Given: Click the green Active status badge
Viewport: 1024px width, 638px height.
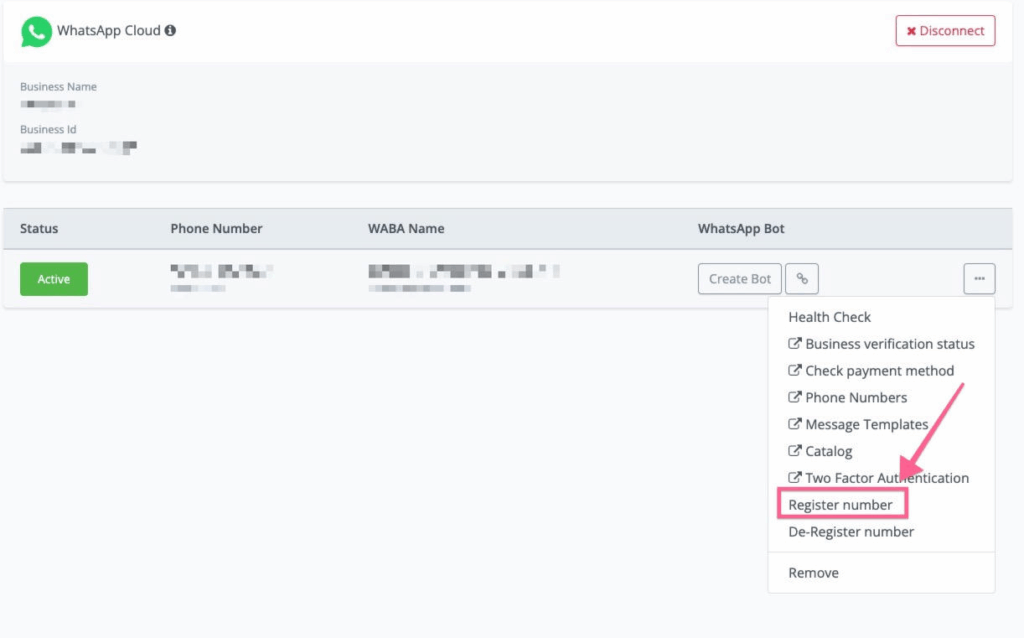Looking at the screenshot, I should (x=54, y=279).
